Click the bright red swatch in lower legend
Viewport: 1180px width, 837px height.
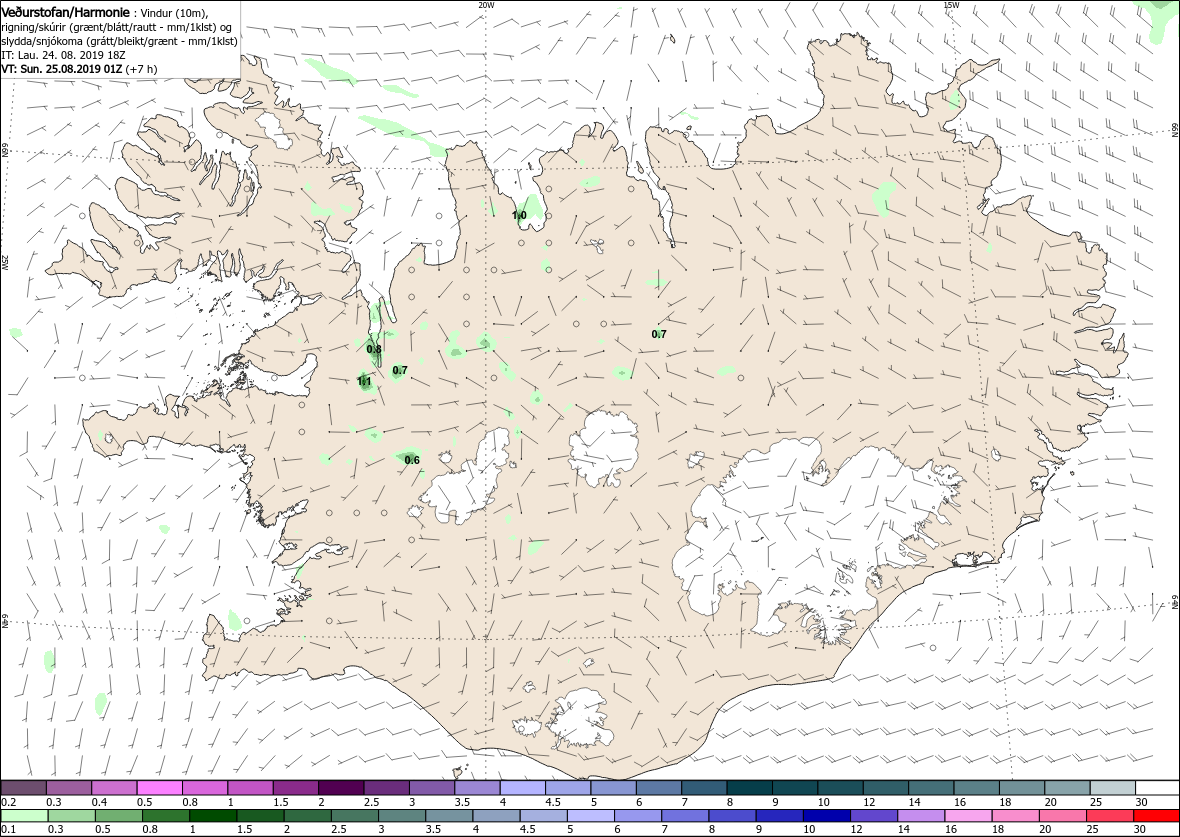click(1156, 816)
